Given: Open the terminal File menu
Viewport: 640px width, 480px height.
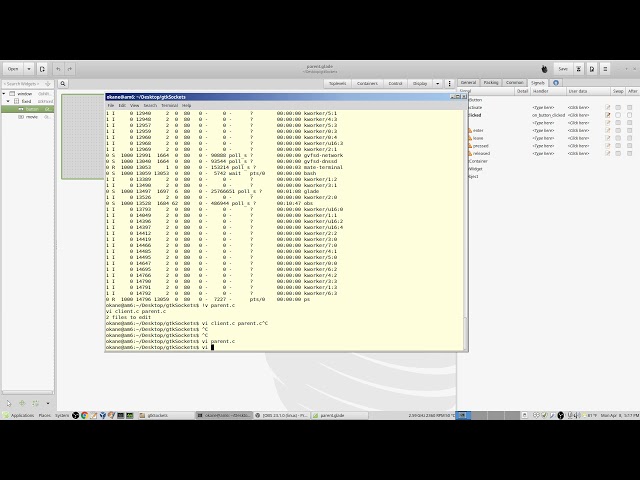Looking at the screenshot, I should click(111, 105).
